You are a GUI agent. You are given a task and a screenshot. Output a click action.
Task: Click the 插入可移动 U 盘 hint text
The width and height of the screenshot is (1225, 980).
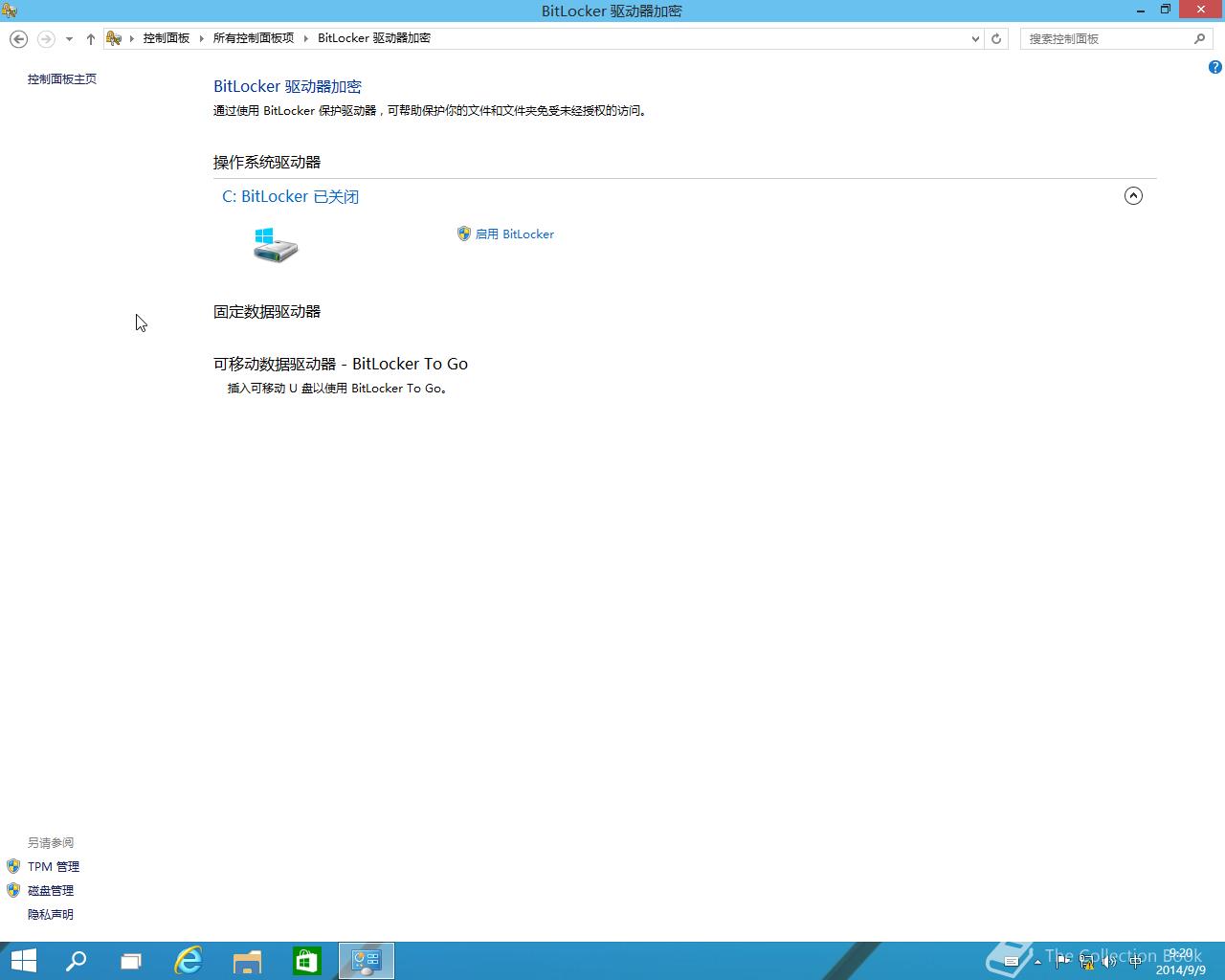337,389
